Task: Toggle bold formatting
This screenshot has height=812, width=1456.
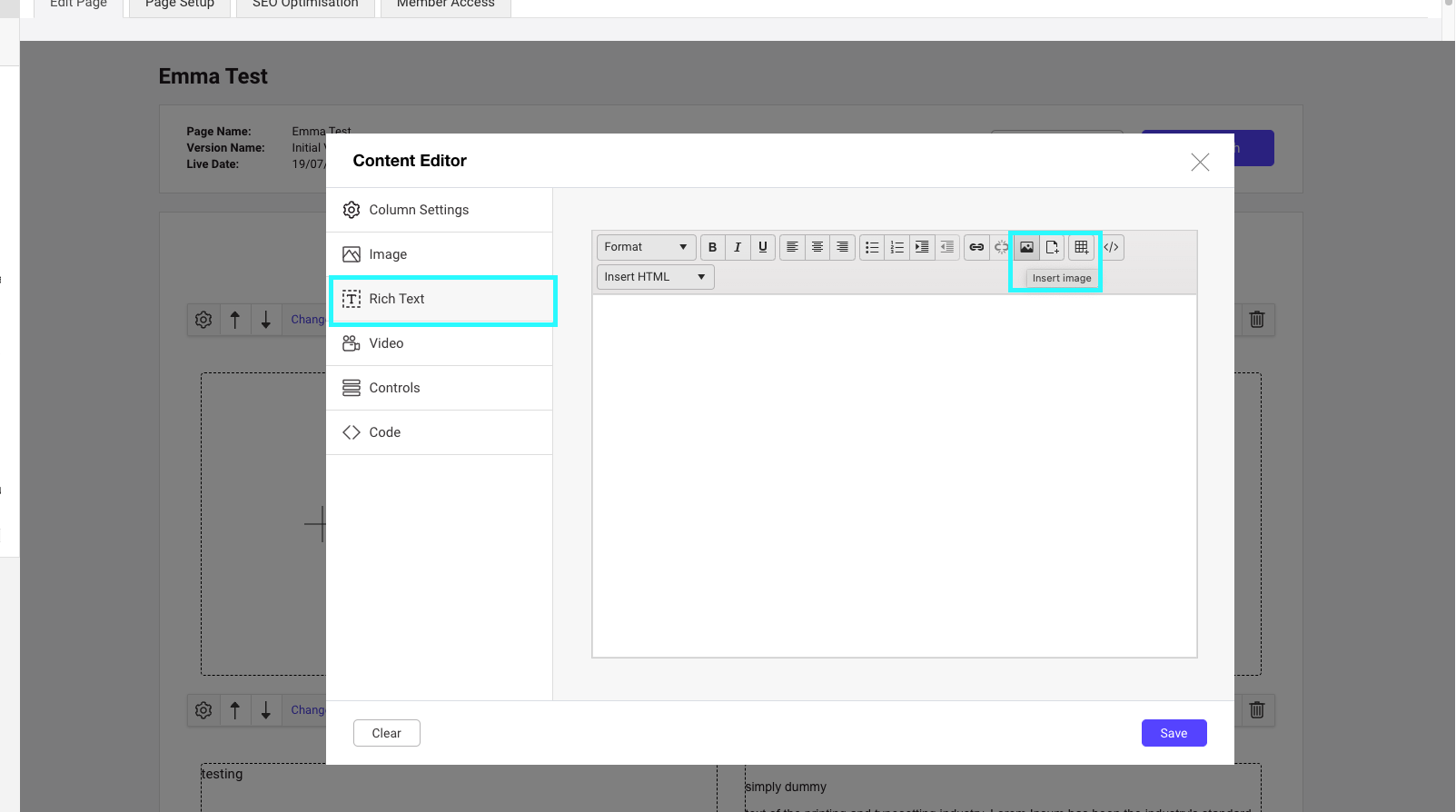Action: (712, 247)
